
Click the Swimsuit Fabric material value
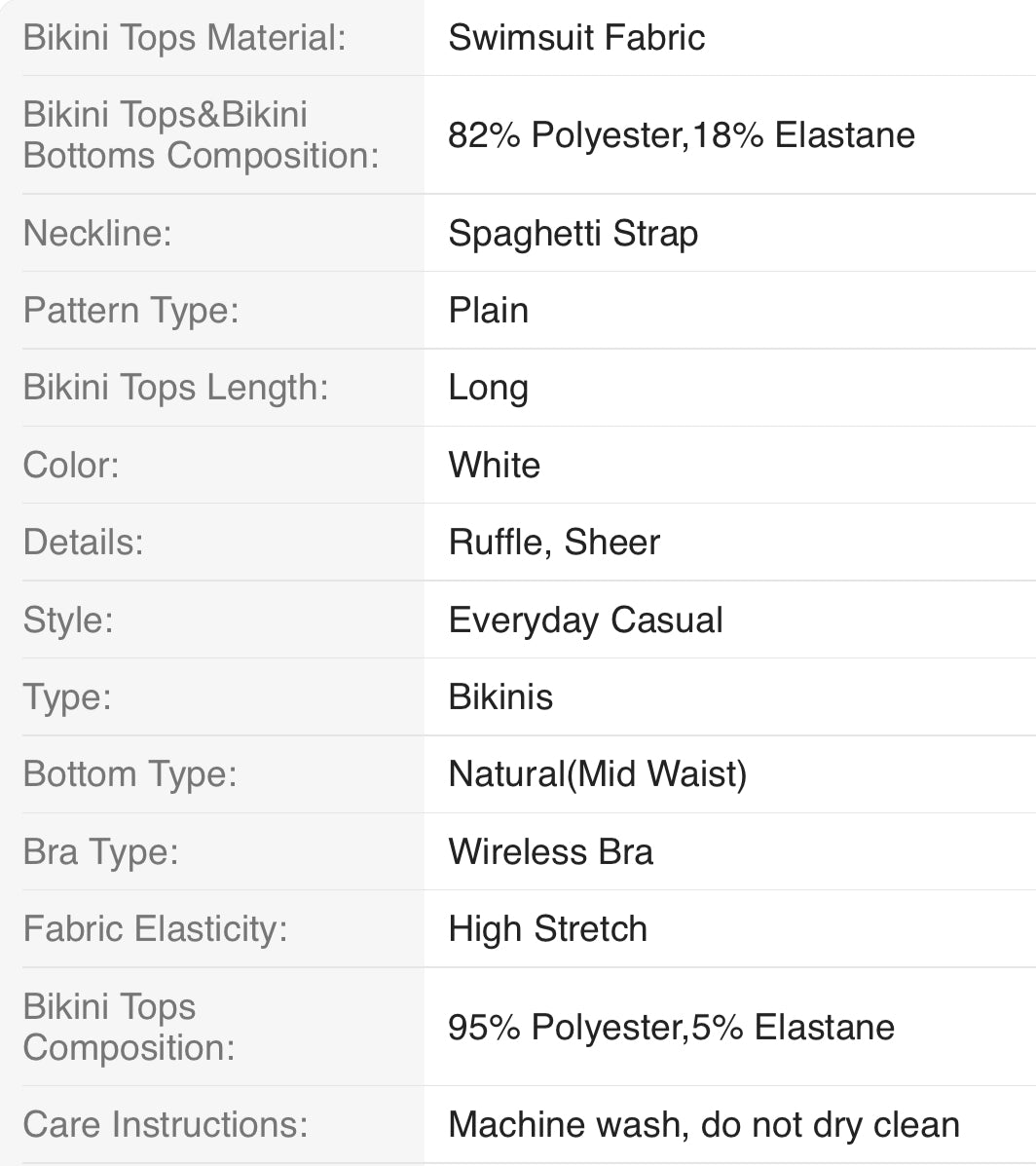[576, 38]
